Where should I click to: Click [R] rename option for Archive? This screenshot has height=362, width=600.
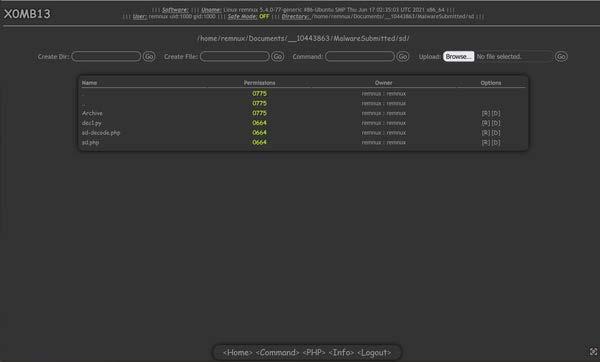tap(486, 113)
